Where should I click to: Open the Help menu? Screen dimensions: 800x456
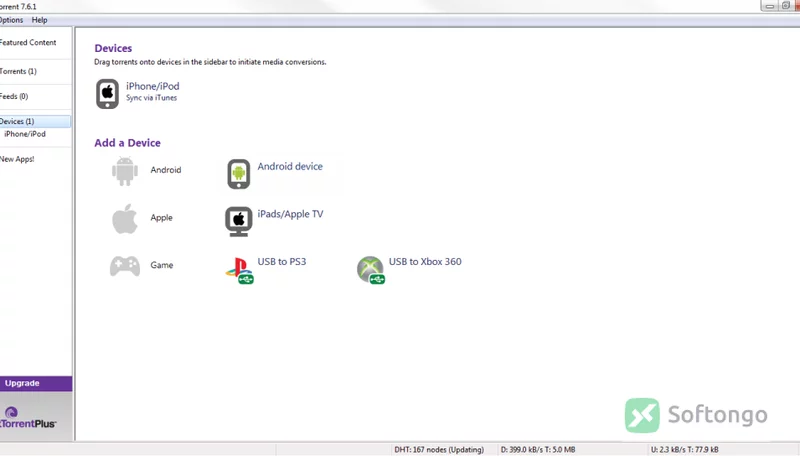click(39, 20)
